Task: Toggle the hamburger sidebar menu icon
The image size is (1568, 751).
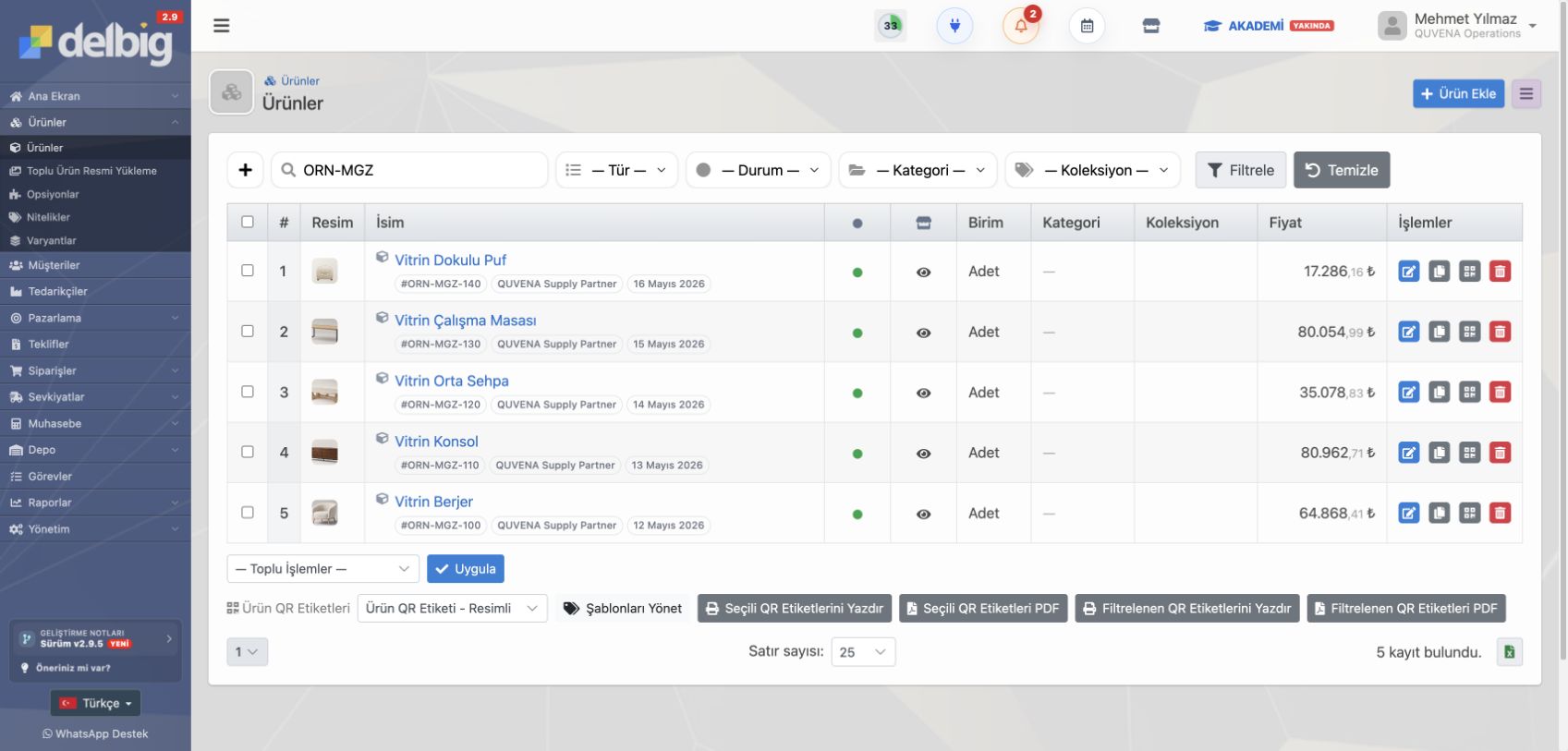Action: click(x=221, y=26)
